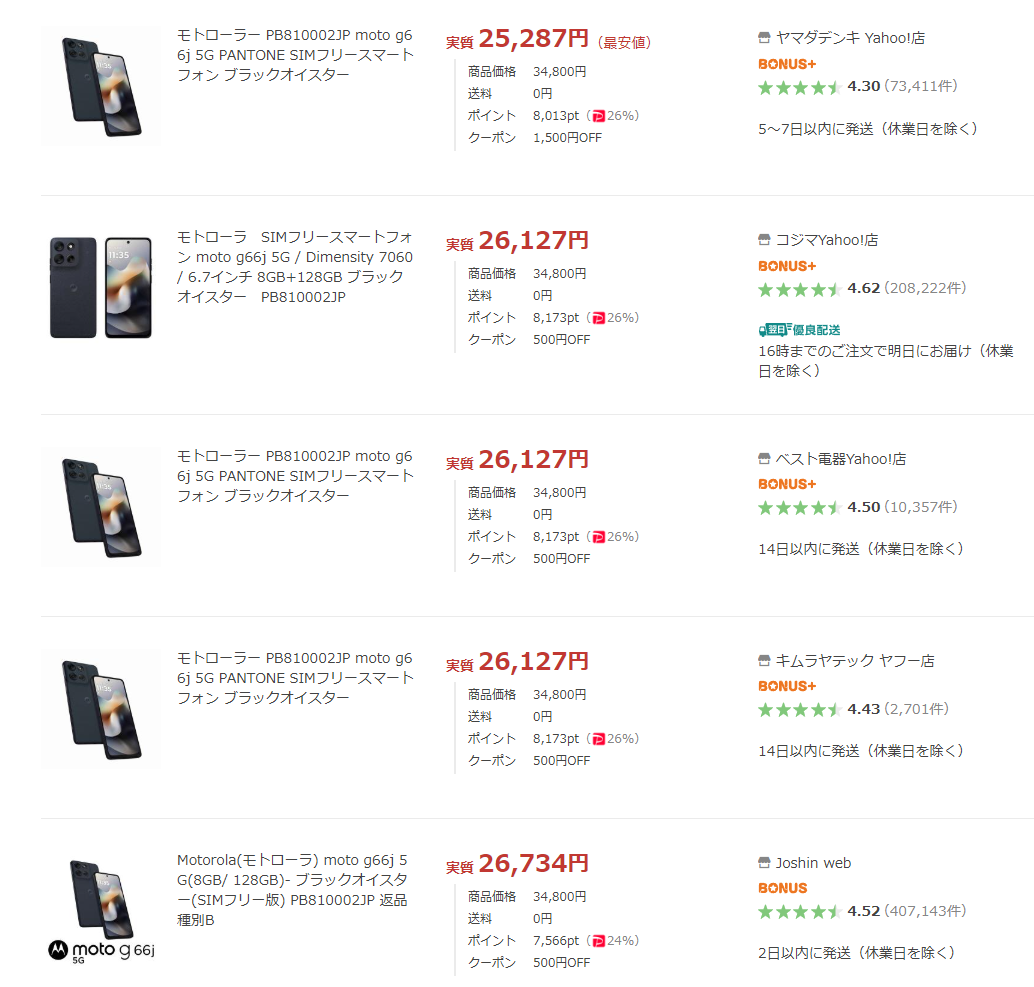This screenshot has width=1034, height=987.
Task: Open the ヤマダデンキ Yahoo!店 store link
Action: [851, 38]
